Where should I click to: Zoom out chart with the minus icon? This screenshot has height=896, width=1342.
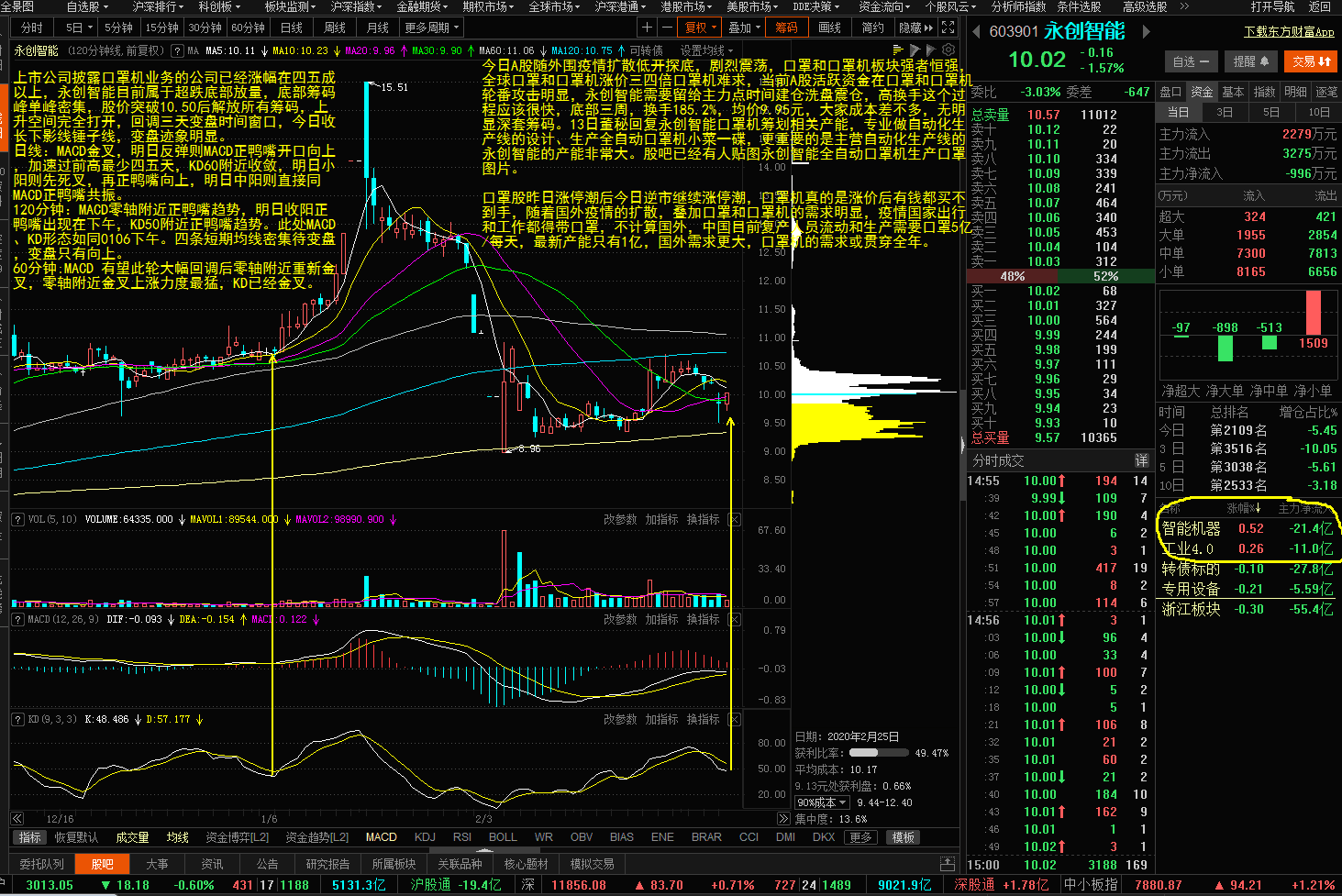[667, 28]
